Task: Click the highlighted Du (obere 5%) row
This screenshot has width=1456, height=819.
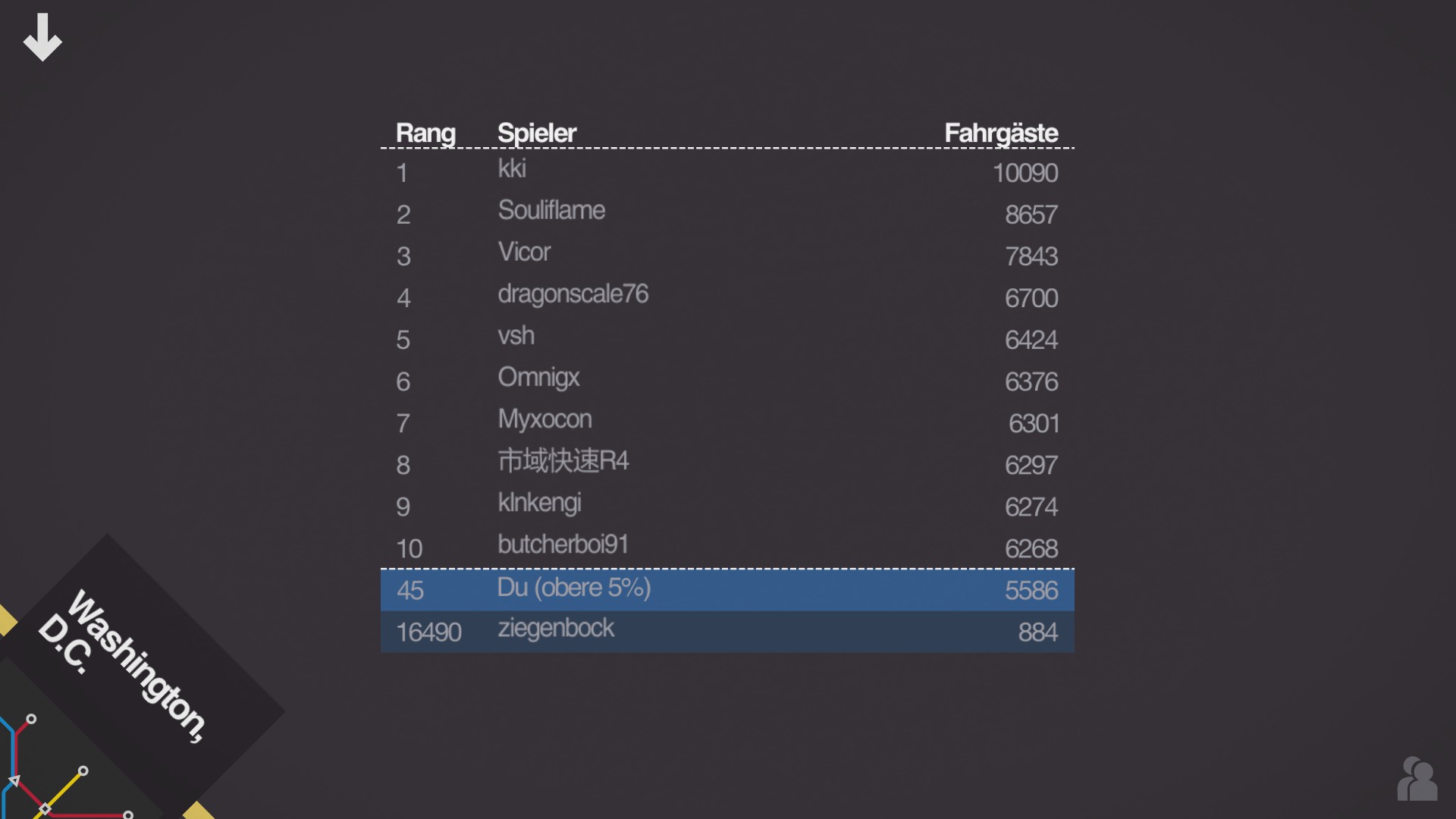Action: (727, 590)
